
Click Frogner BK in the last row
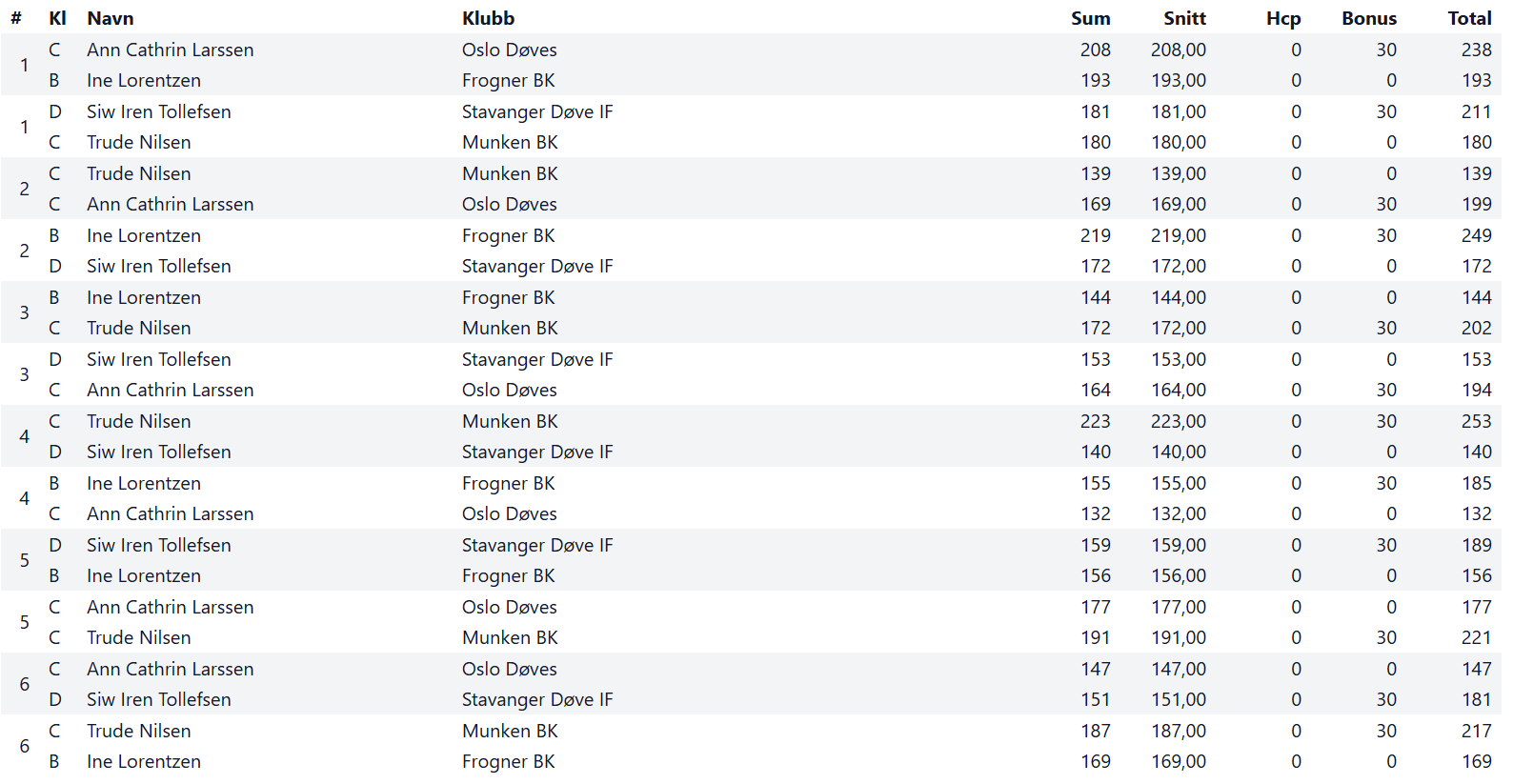pos(508,761)
